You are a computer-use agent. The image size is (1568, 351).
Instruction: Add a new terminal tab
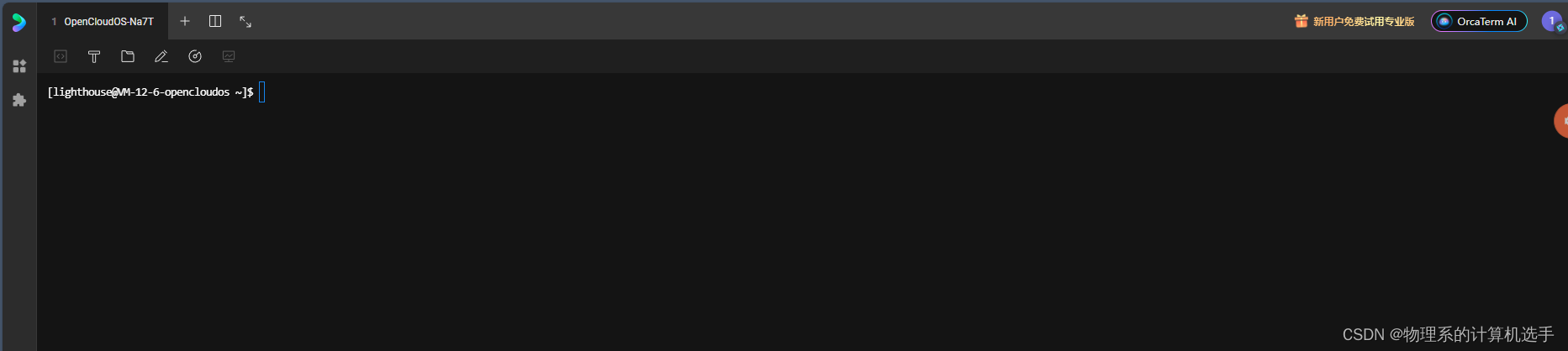click(185, 21)
